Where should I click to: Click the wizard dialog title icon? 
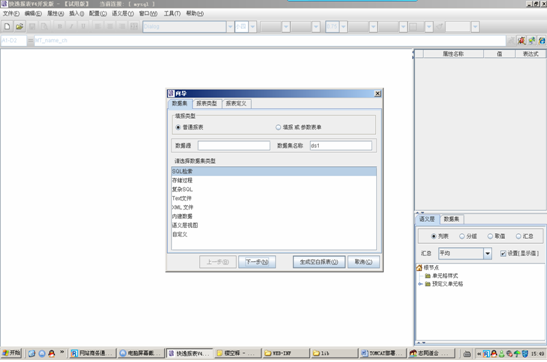tap(171, 93)
